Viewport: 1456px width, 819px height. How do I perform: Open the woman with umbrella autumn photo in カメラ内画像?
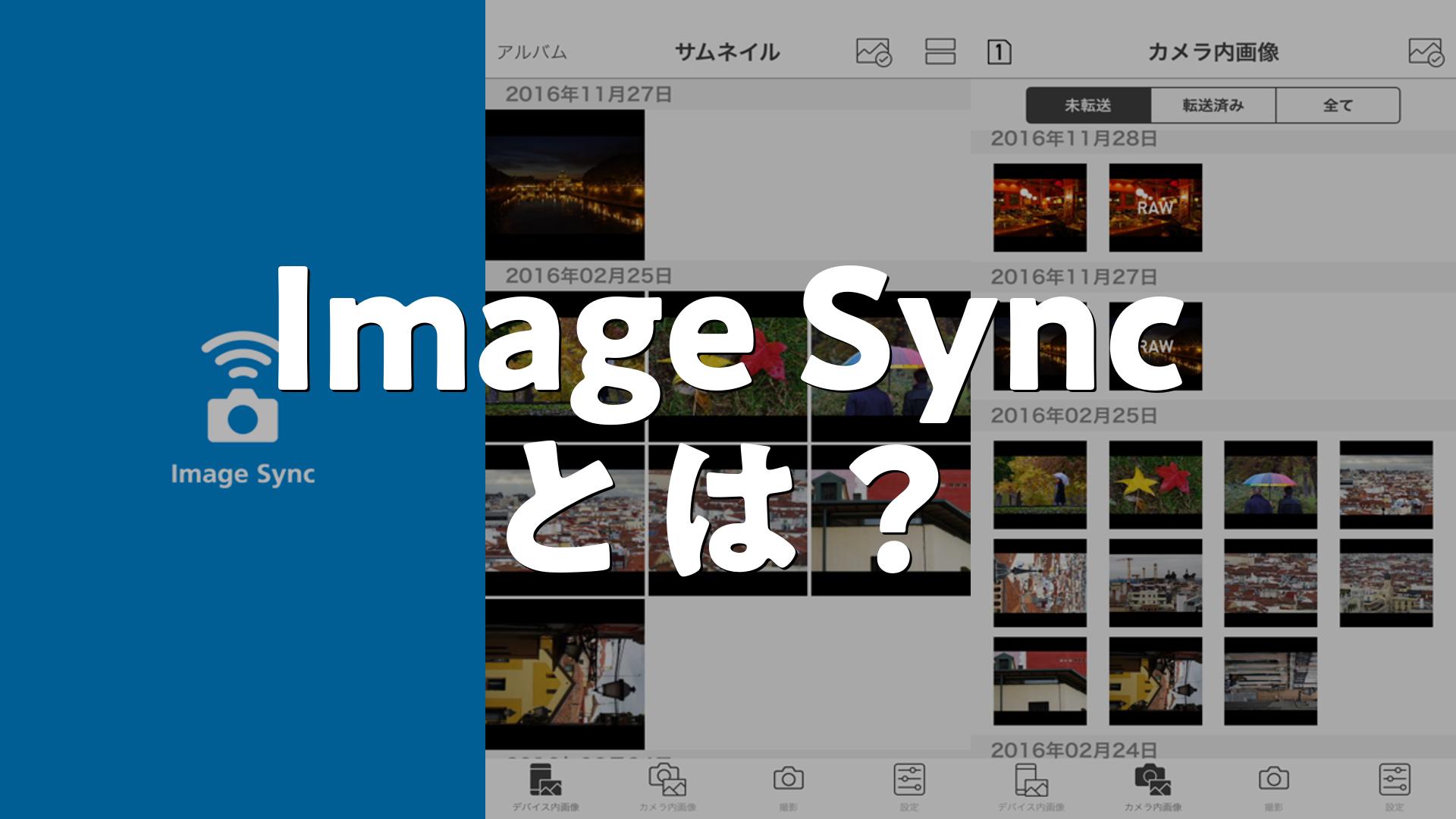coord(1040,485)
